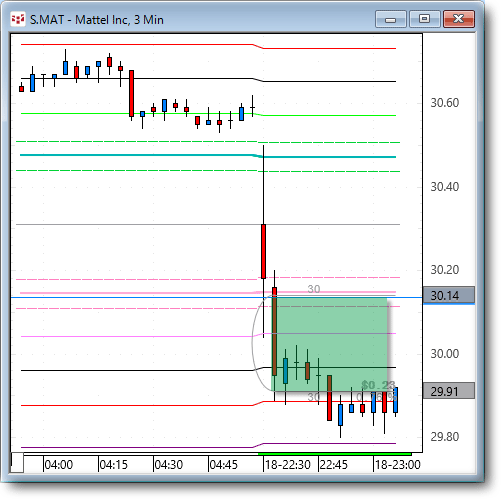The height and width of the screenshot is (500, 502).
Task: Click the 04:45 time axis marker
Action: [224, 465]
